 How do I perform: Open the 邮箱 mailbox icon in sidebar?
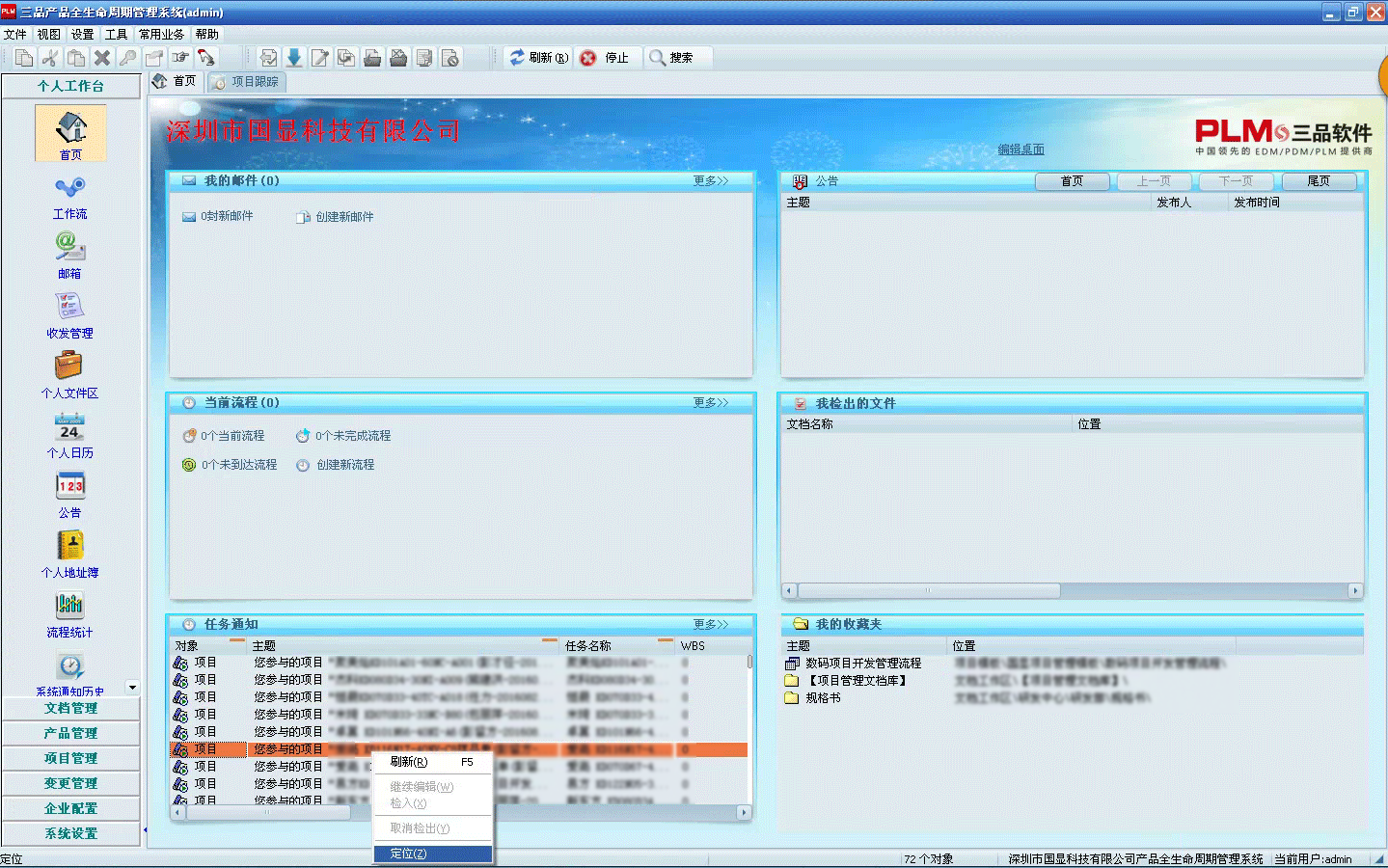[69, 248]
